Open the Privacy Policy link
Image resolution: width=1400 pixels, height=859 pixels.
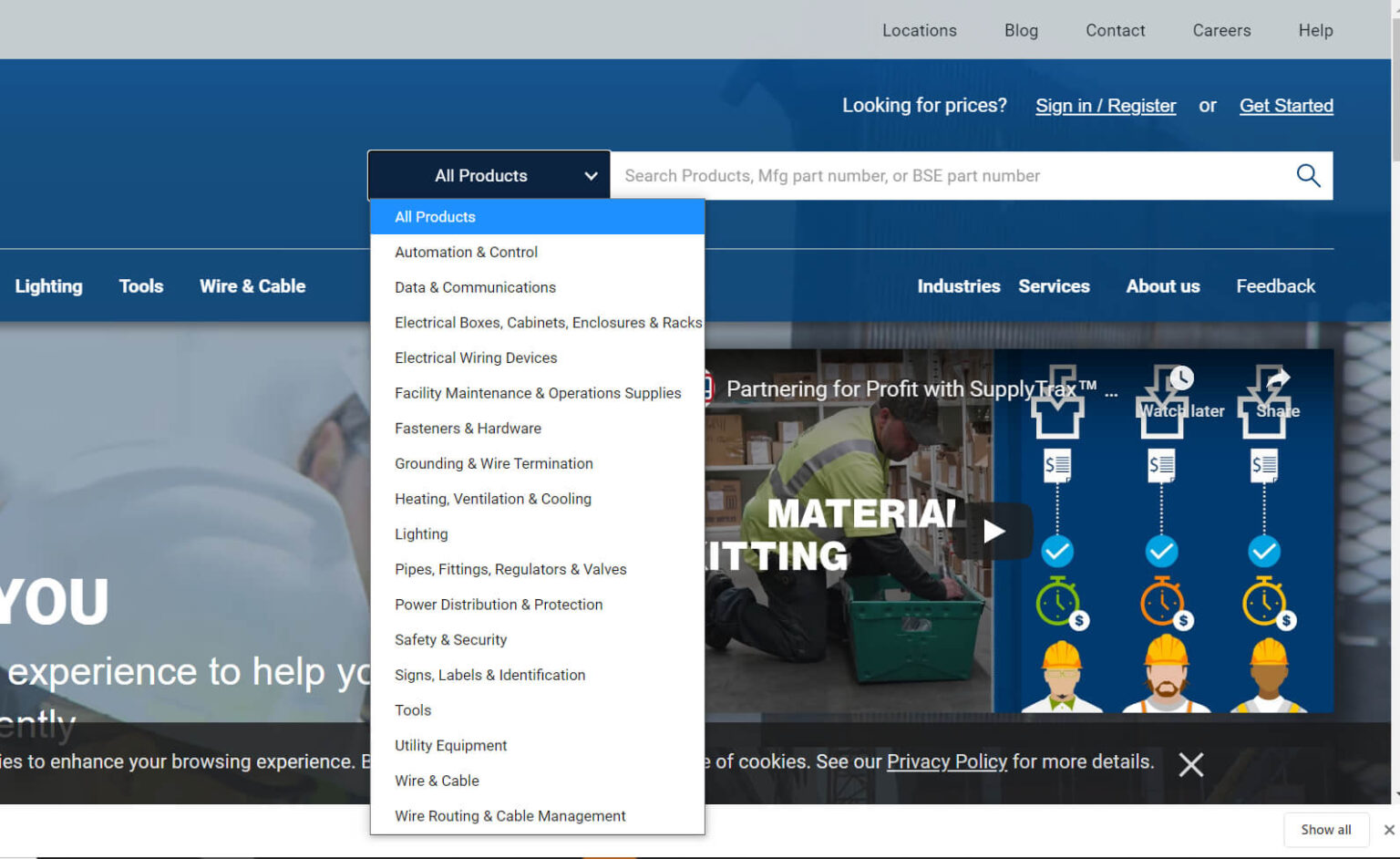(946, 761)
